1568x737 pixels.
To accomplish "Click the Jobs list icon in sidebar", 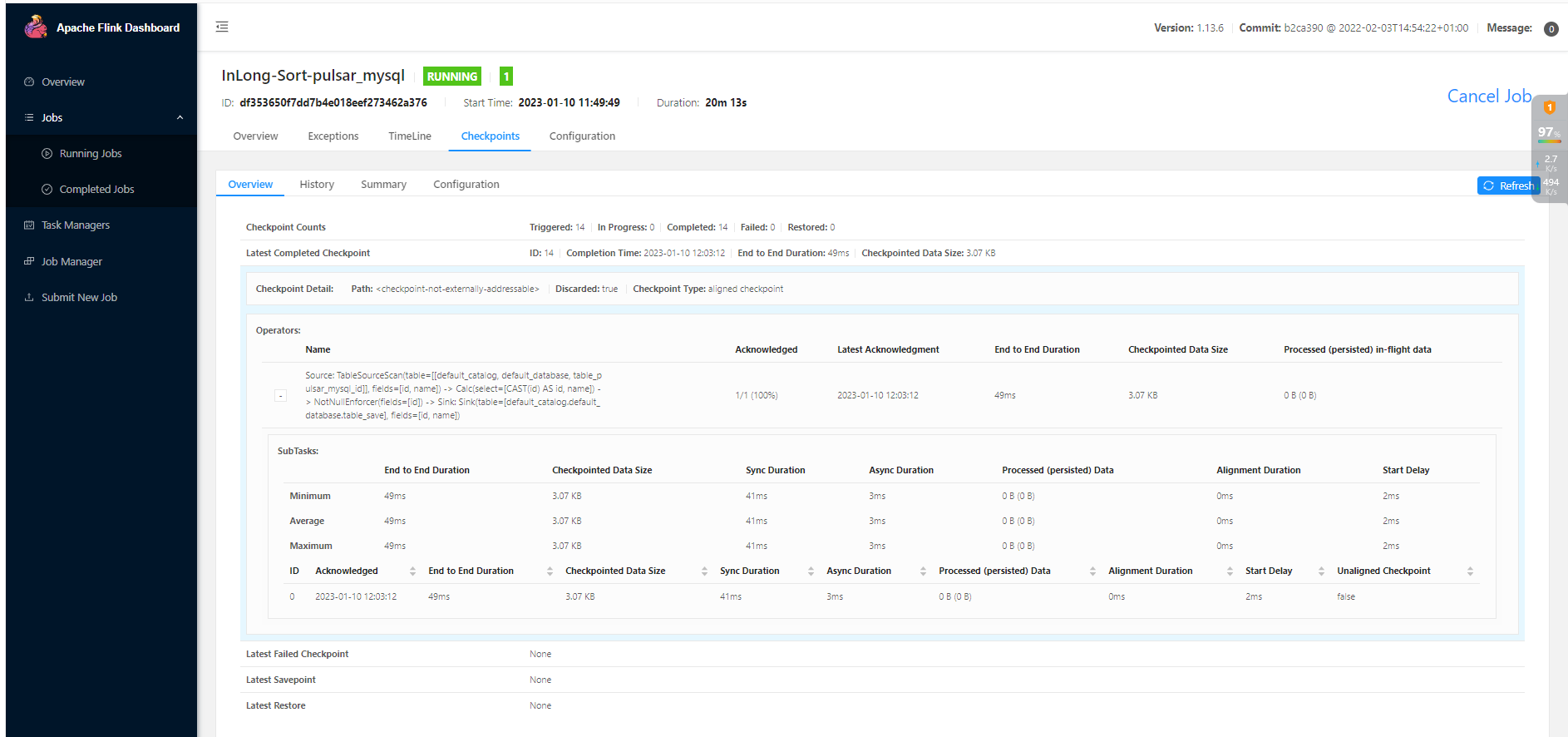I will (29, 117).
